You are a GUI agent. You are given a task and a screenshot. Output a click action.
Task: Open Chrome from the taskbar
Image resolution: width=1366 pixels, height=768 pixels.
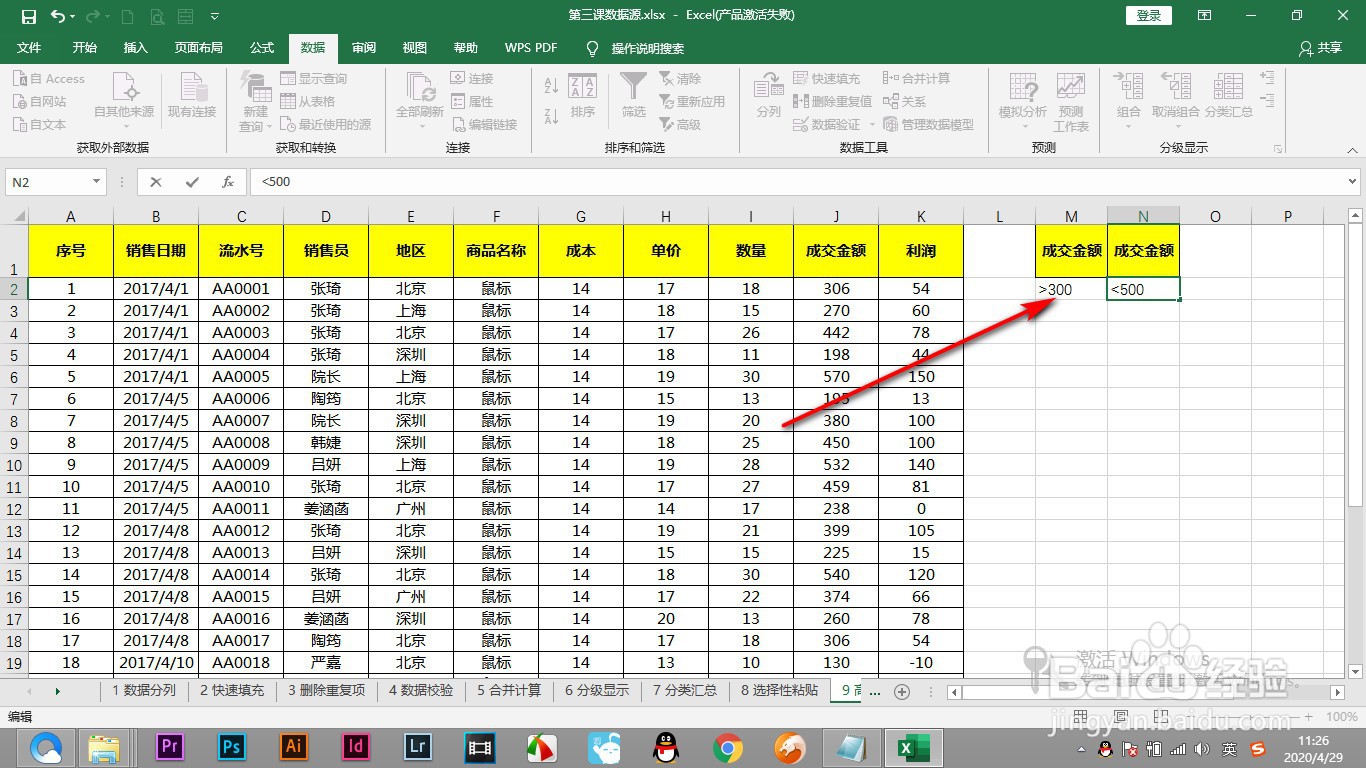coord(727,747)
